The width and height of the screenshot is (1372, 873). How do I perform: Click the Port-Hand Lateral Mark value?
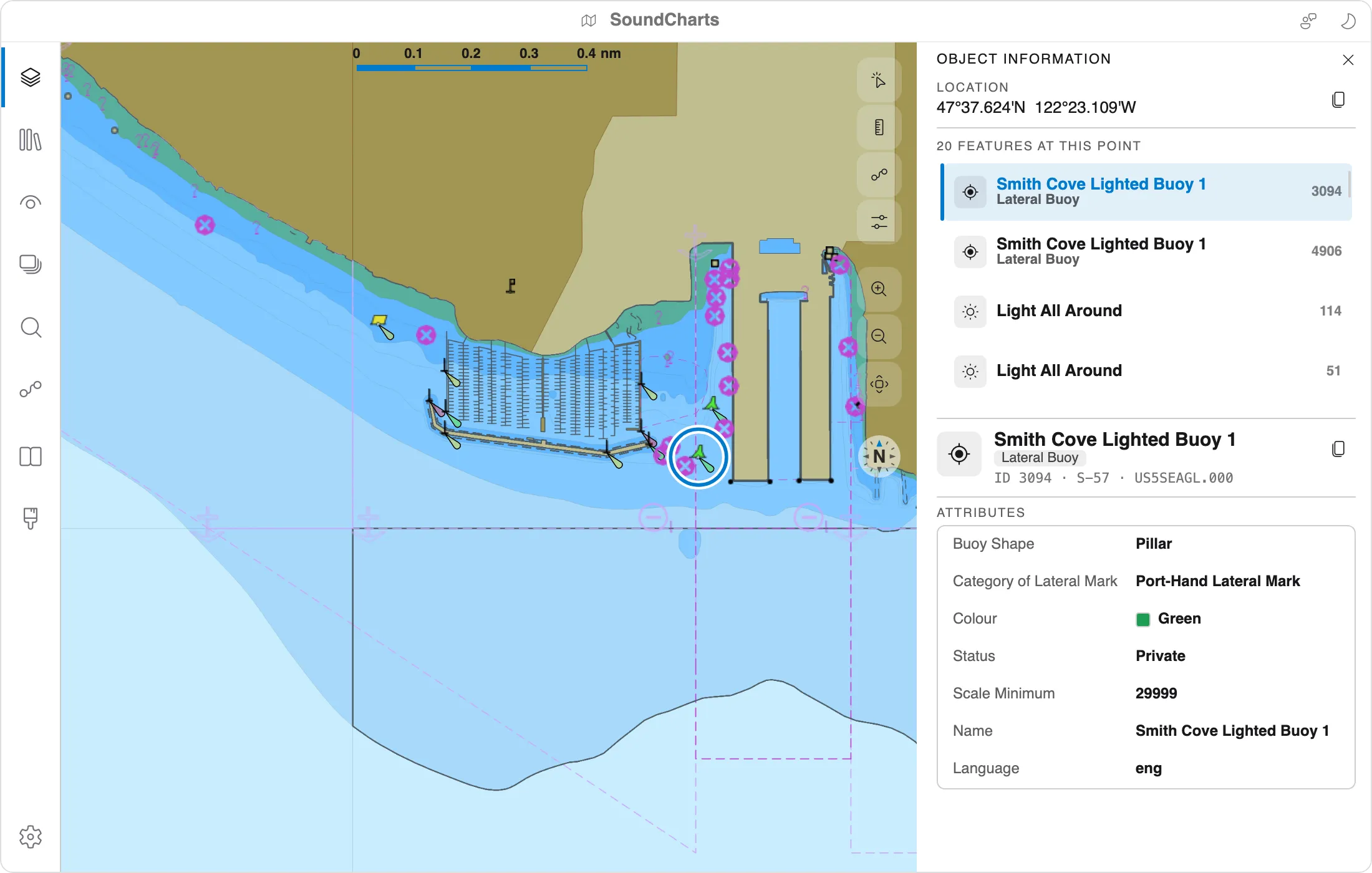(x=1217, y=581)
